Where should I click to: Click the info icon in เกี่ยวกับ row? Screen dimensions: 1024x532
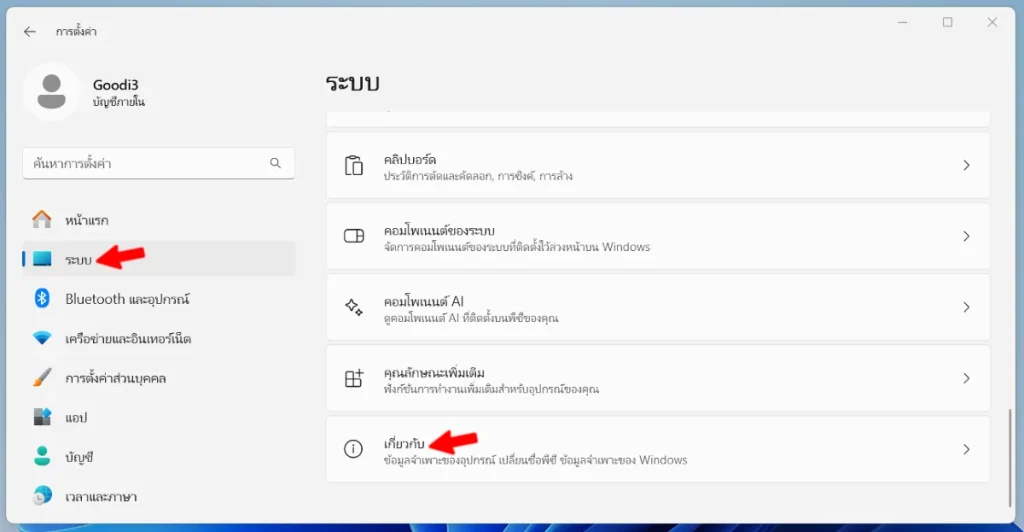click(353, 450)
